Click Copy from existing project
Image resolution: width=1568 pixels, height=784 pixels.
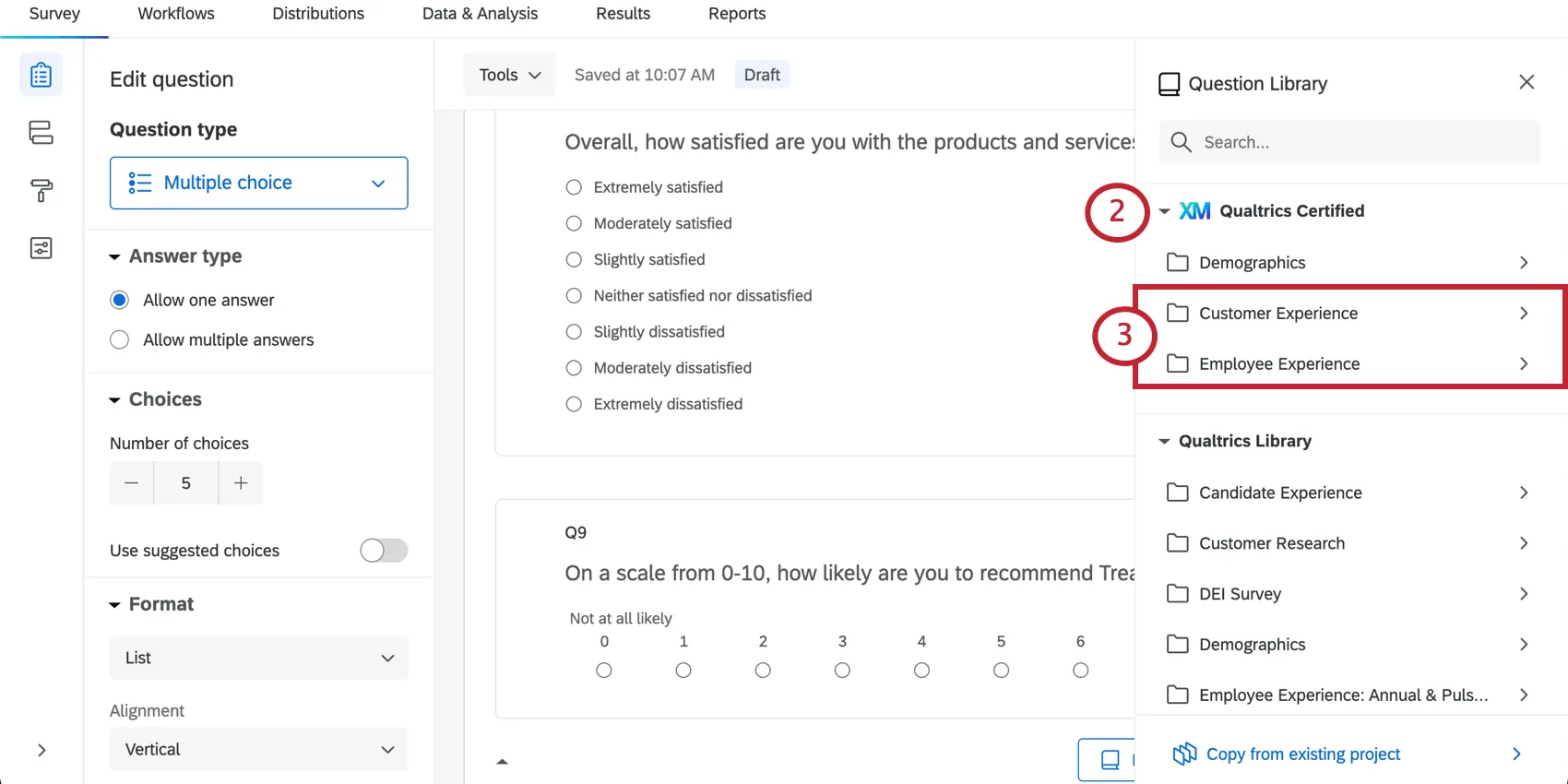click(1302, 754)
